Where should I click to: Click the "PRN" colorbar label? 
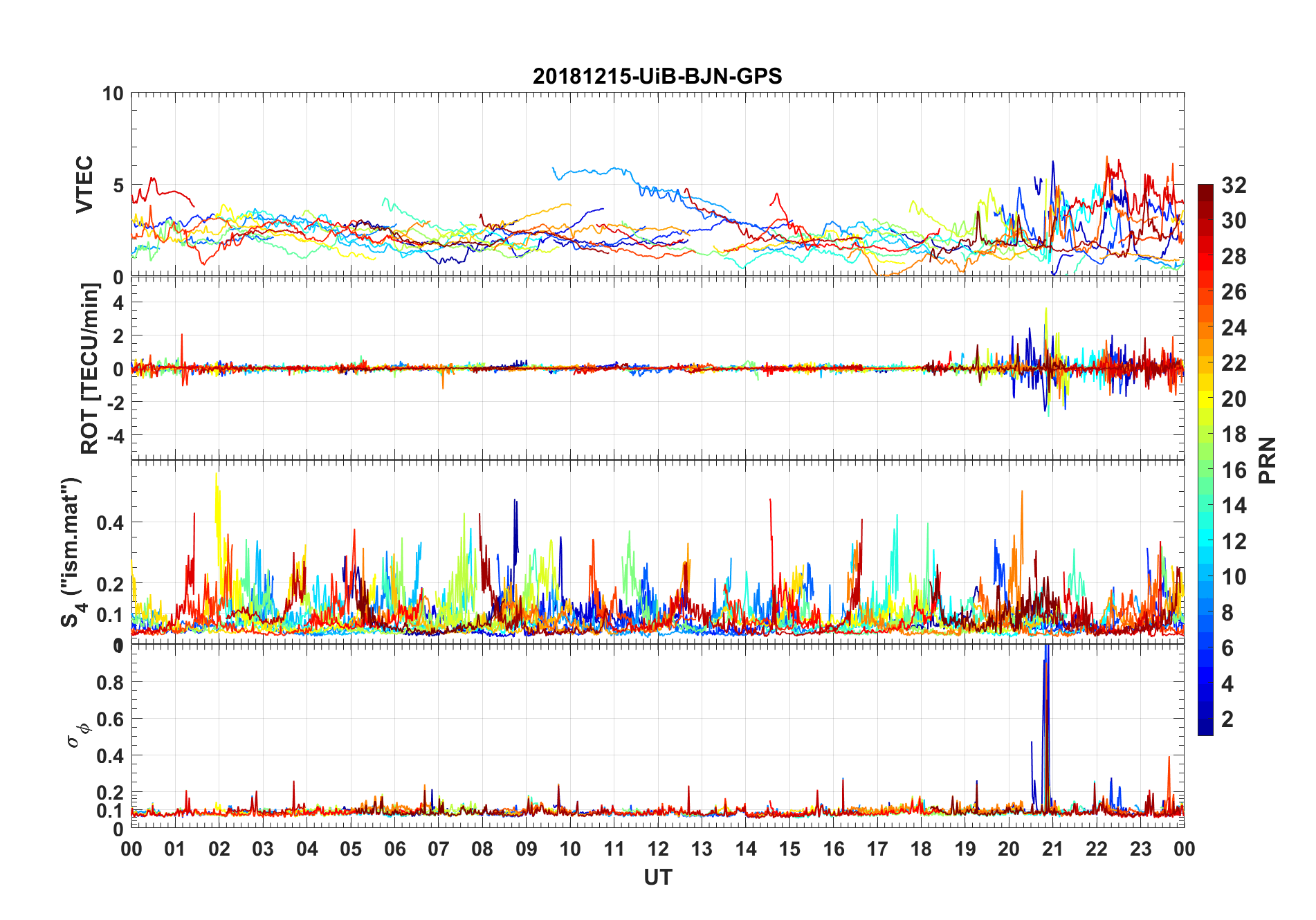coord(1268,460)
